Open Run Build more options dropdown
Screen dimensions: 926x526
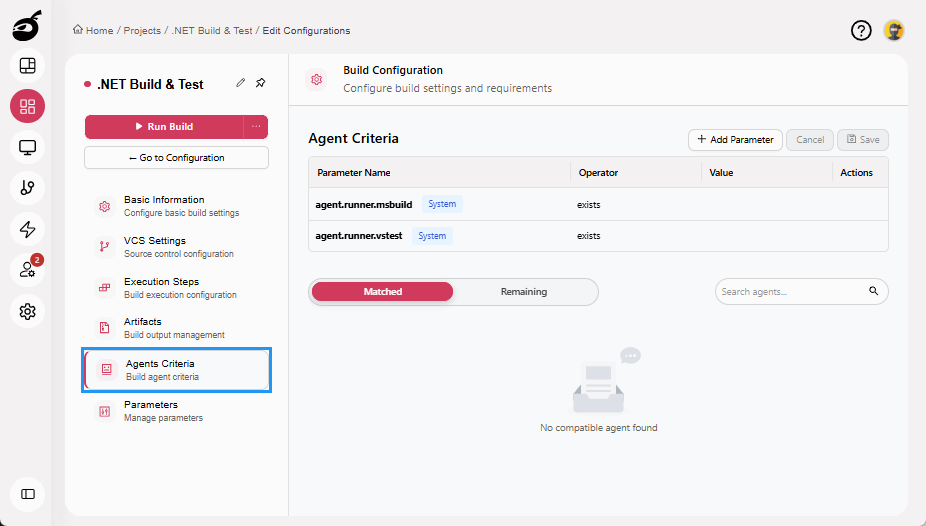pyautogui.click(x=256, y=126)
